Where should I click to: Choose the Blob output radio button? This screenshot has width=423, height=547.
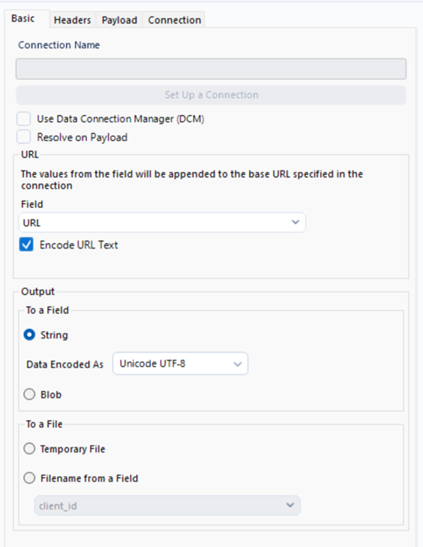coord(29,394)
